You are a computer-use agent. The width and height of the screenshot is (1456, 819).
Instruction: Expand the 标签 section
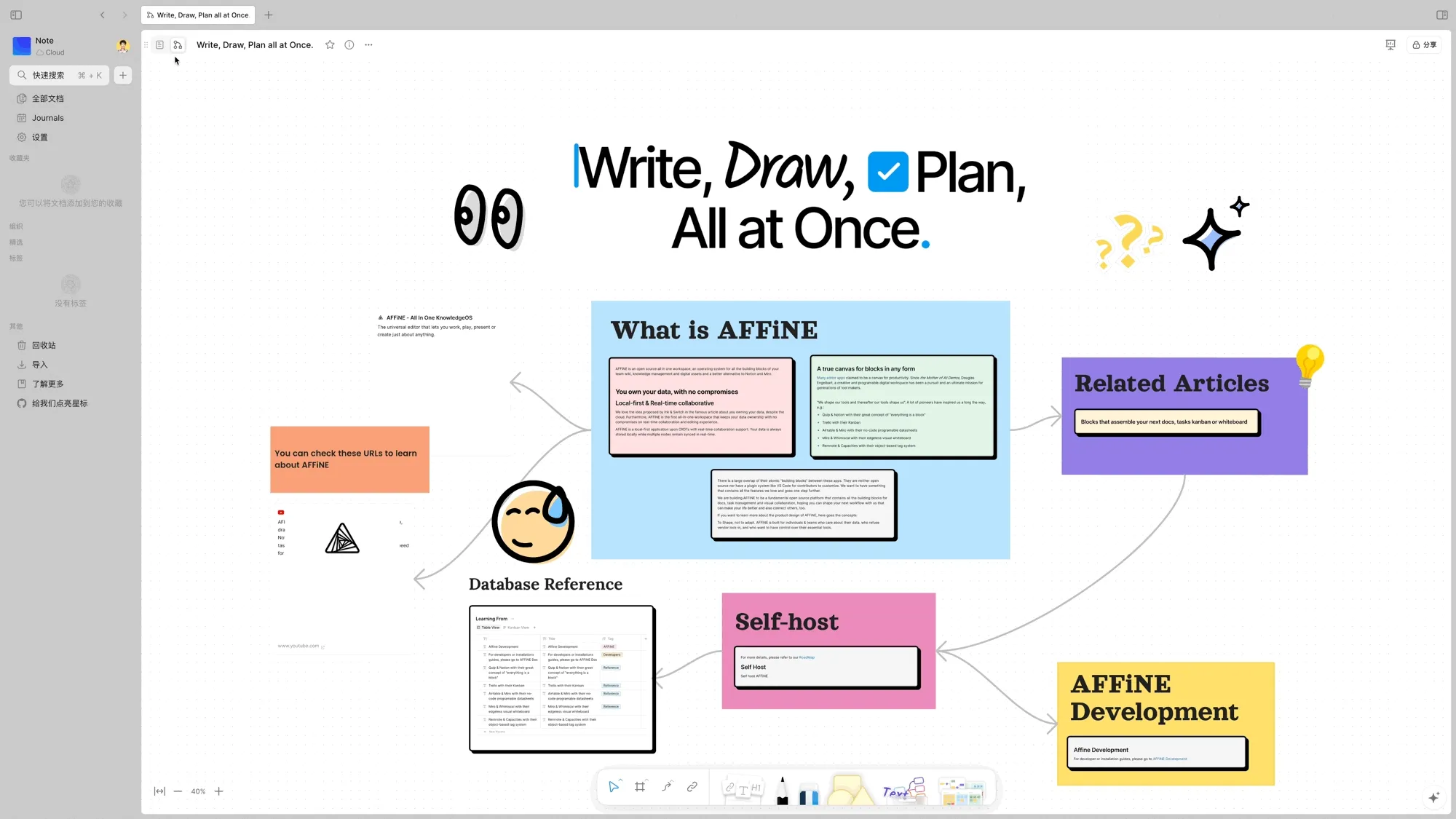pos(16,258)
